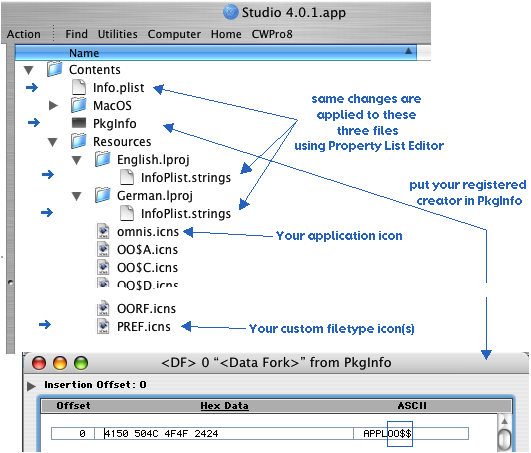531x453 pixels.
Task: Go to Home in the toolbar
Action: (x=226, y=34)
